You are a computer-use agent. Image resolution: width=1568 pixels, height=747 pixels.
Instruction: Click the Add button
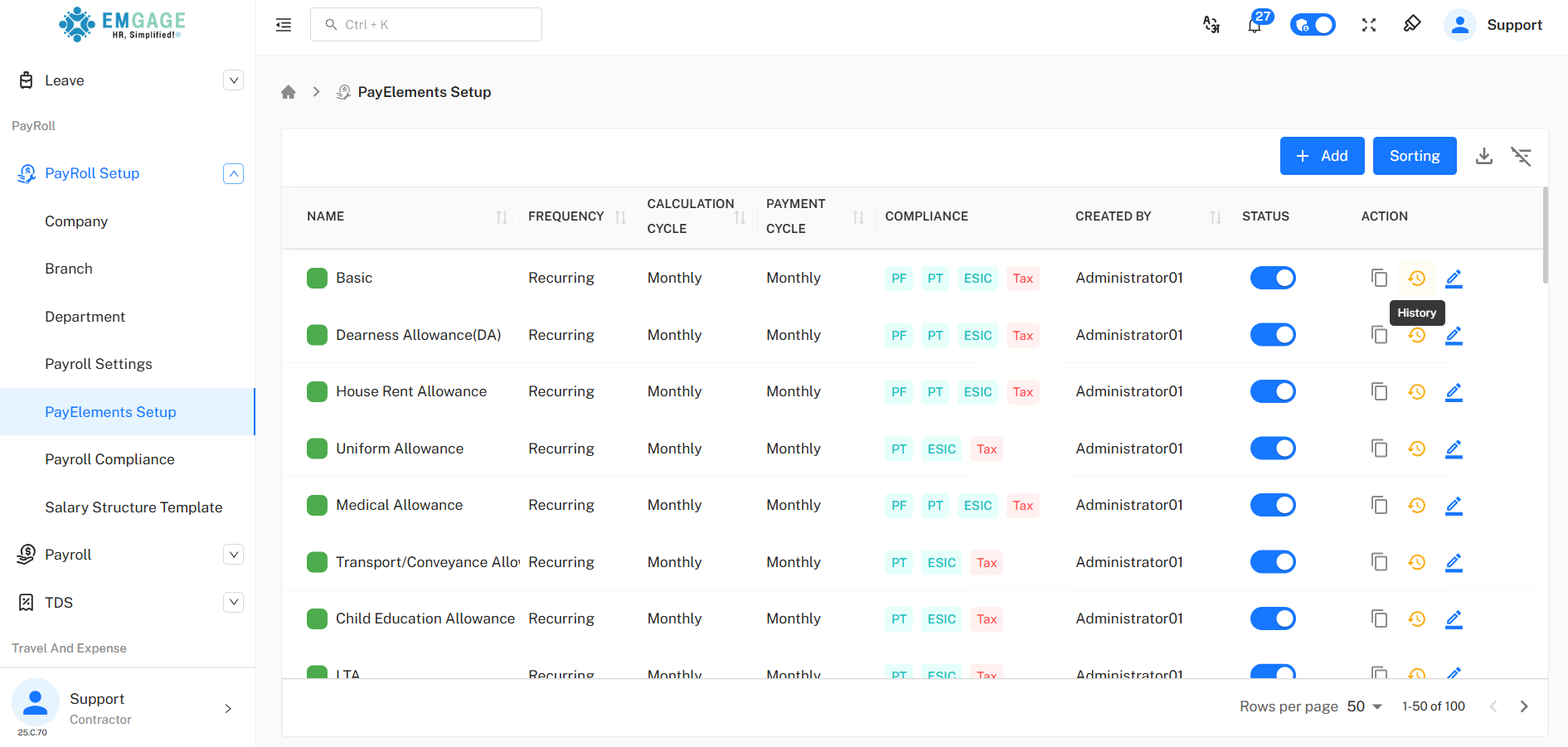point(1322,156)
